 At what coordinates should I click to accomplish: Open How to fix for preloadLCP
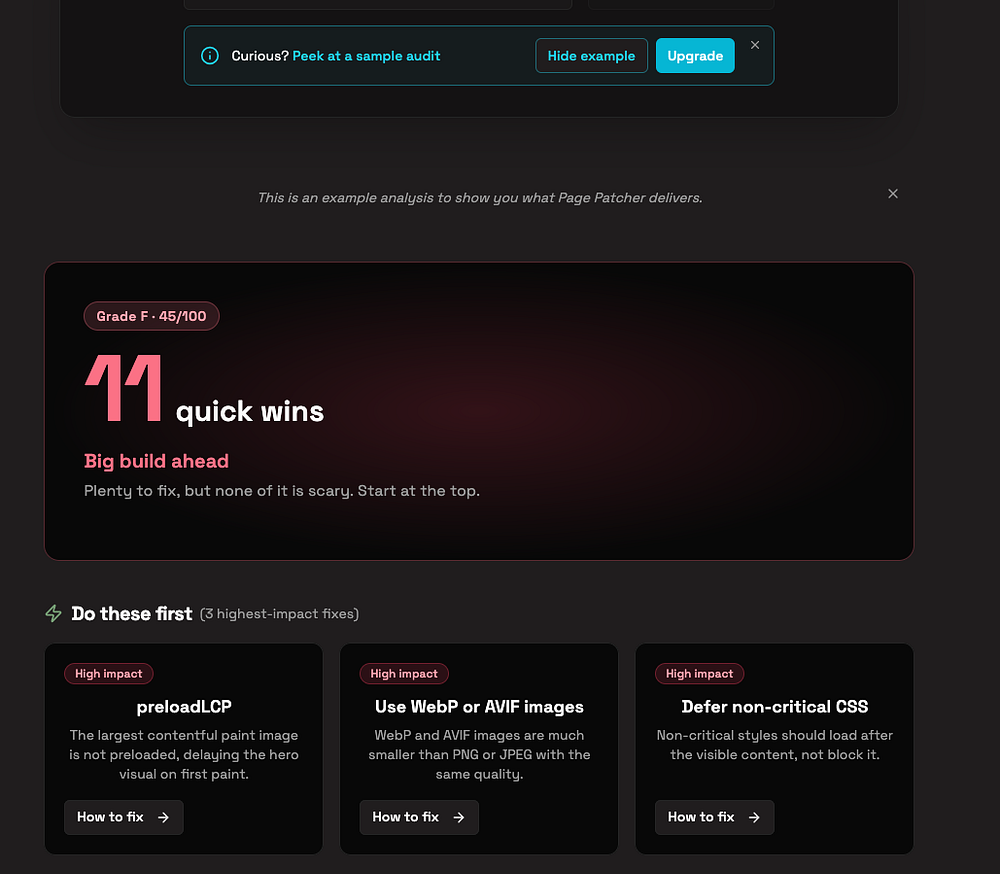(124, 817)
